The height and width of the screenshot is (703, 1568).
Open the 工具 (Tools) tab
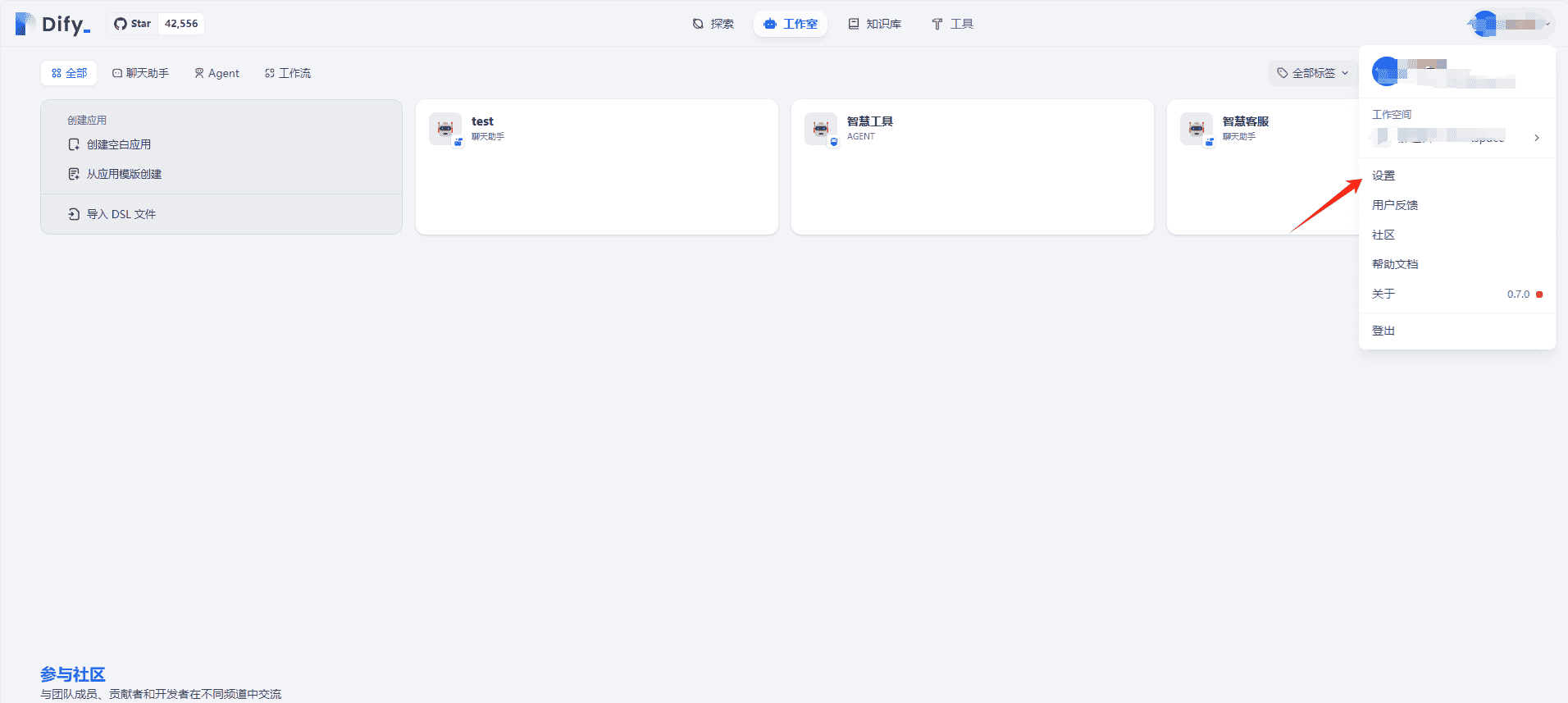[952, 24]
